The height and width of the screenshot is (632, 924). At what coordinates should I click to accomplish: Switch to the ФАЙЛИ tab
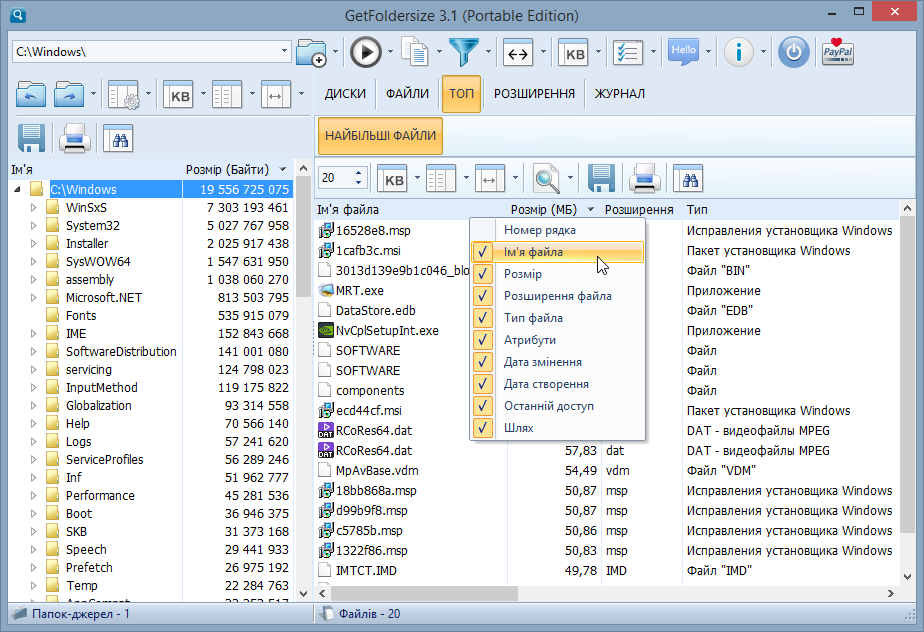point(407,94)
